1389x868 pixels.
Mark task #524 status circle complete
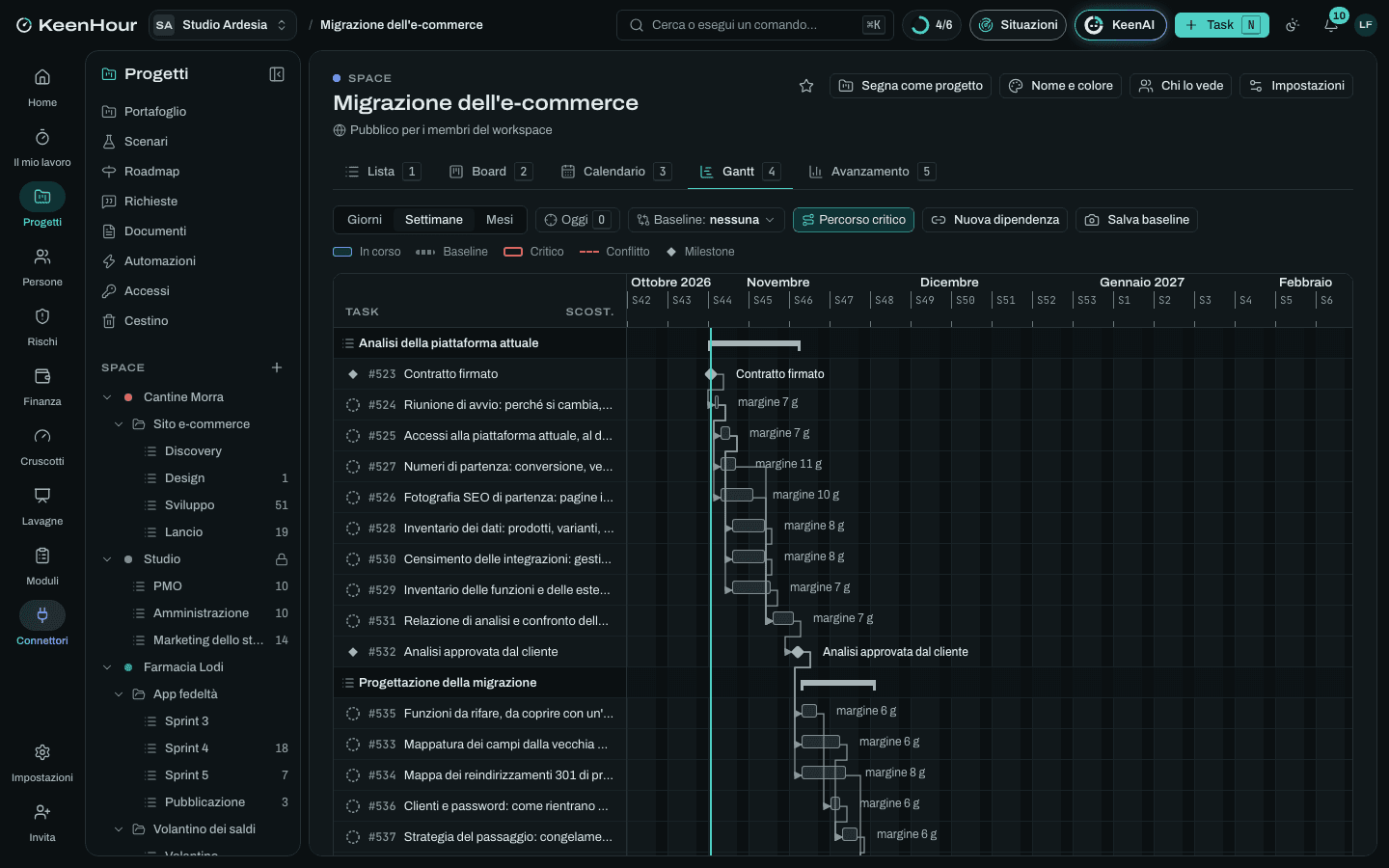pos(353,405)
